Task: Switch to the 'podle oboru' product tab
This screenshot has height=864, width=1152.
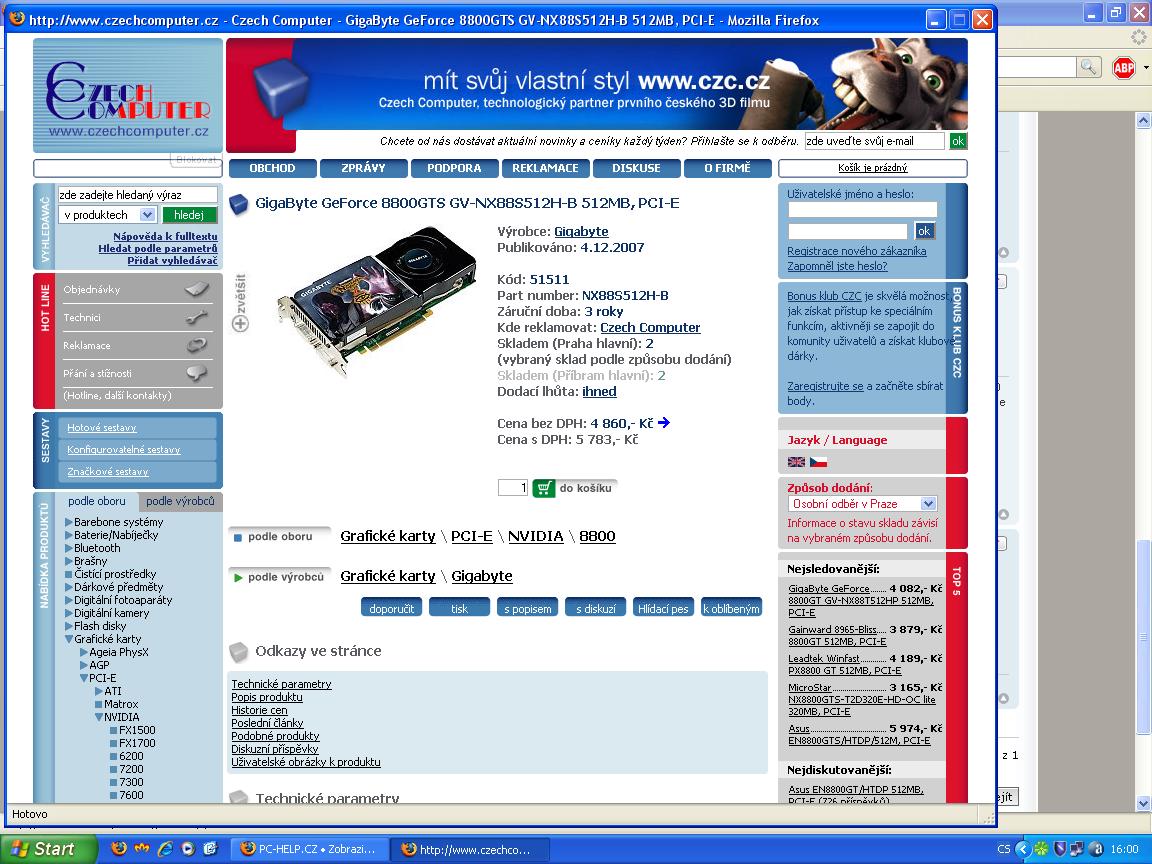Action: (x=96, y=501)
